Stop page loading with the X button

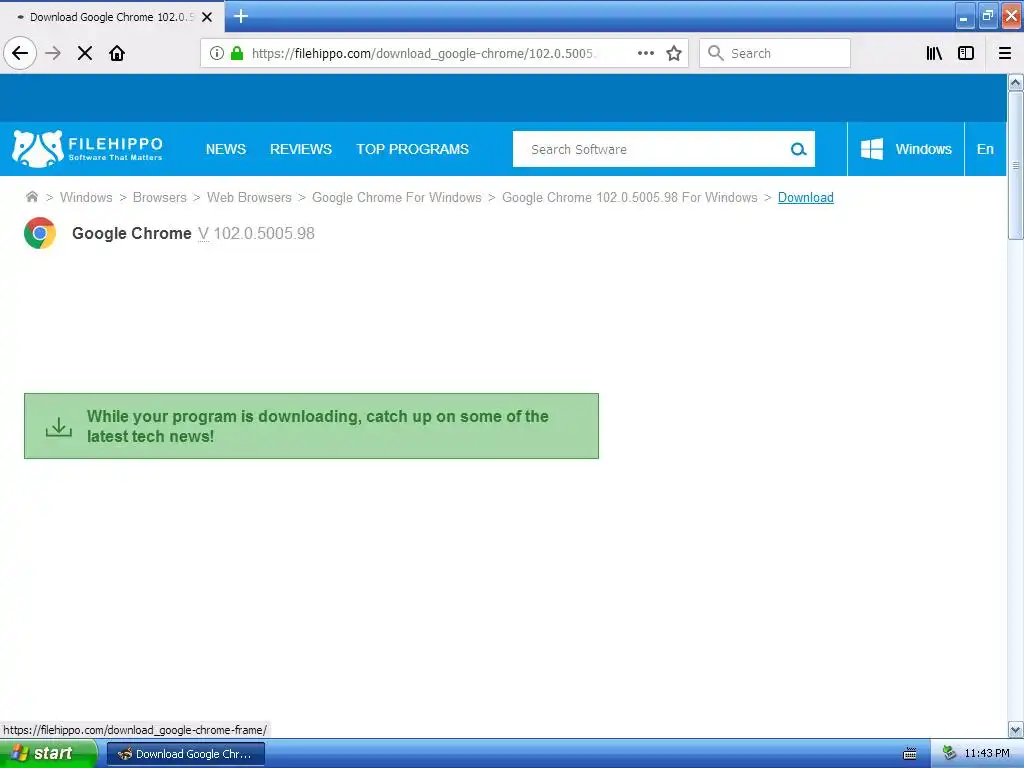coord(85,53)
